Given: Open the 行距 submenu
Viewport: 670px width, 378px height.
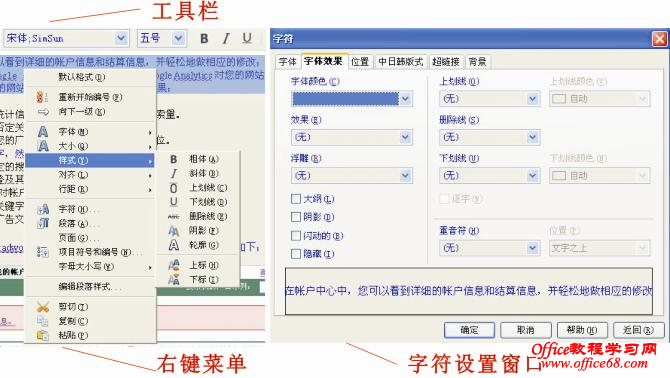Looking at the screenshot, I should (90, 189).
